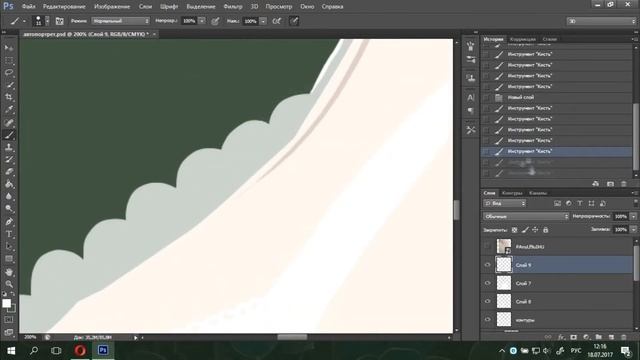Open the brush Mode dropdown Нормальный

[120, 21]
